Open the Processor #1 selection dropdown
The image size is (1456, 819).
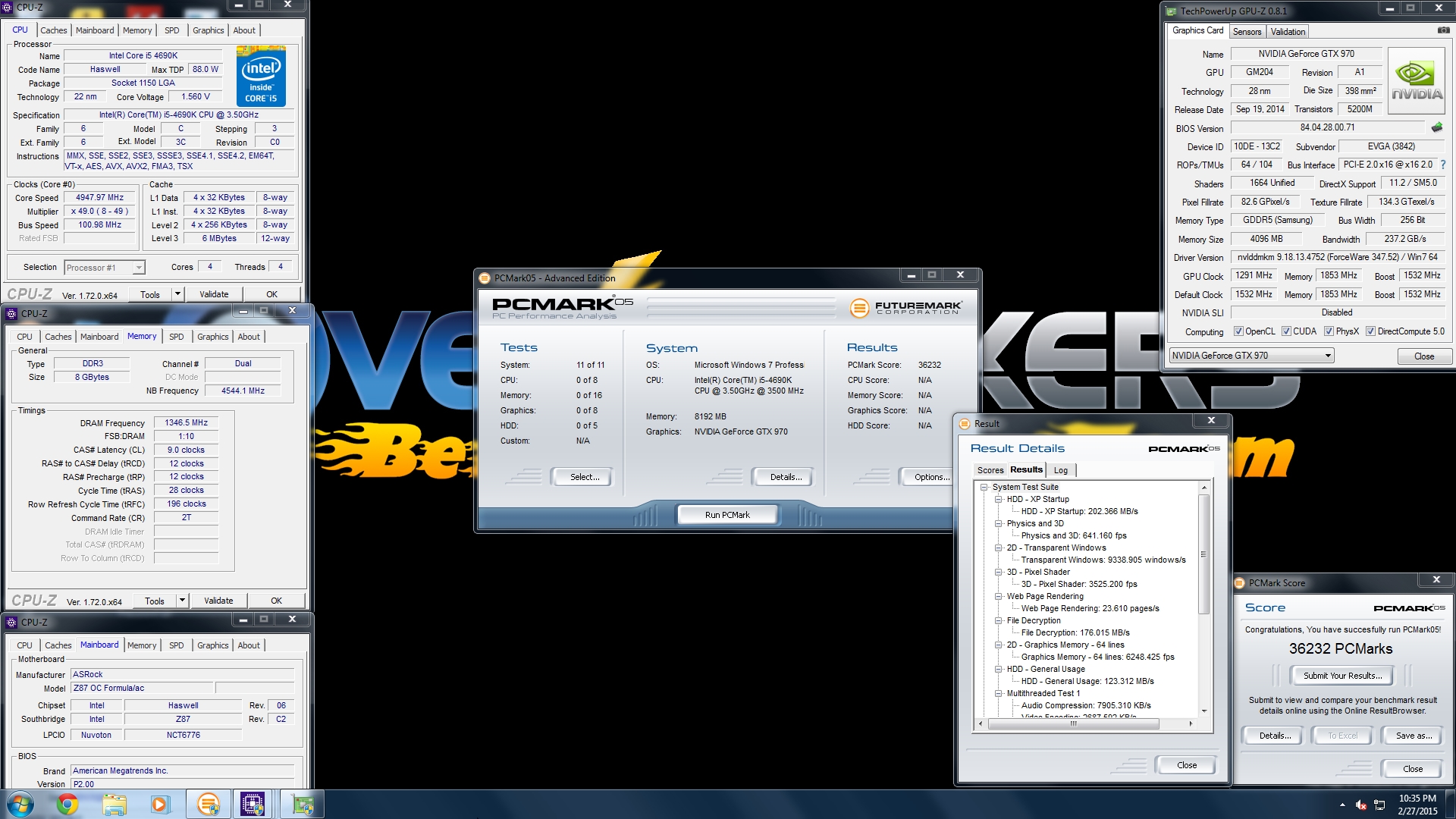(x=105, y=268)
